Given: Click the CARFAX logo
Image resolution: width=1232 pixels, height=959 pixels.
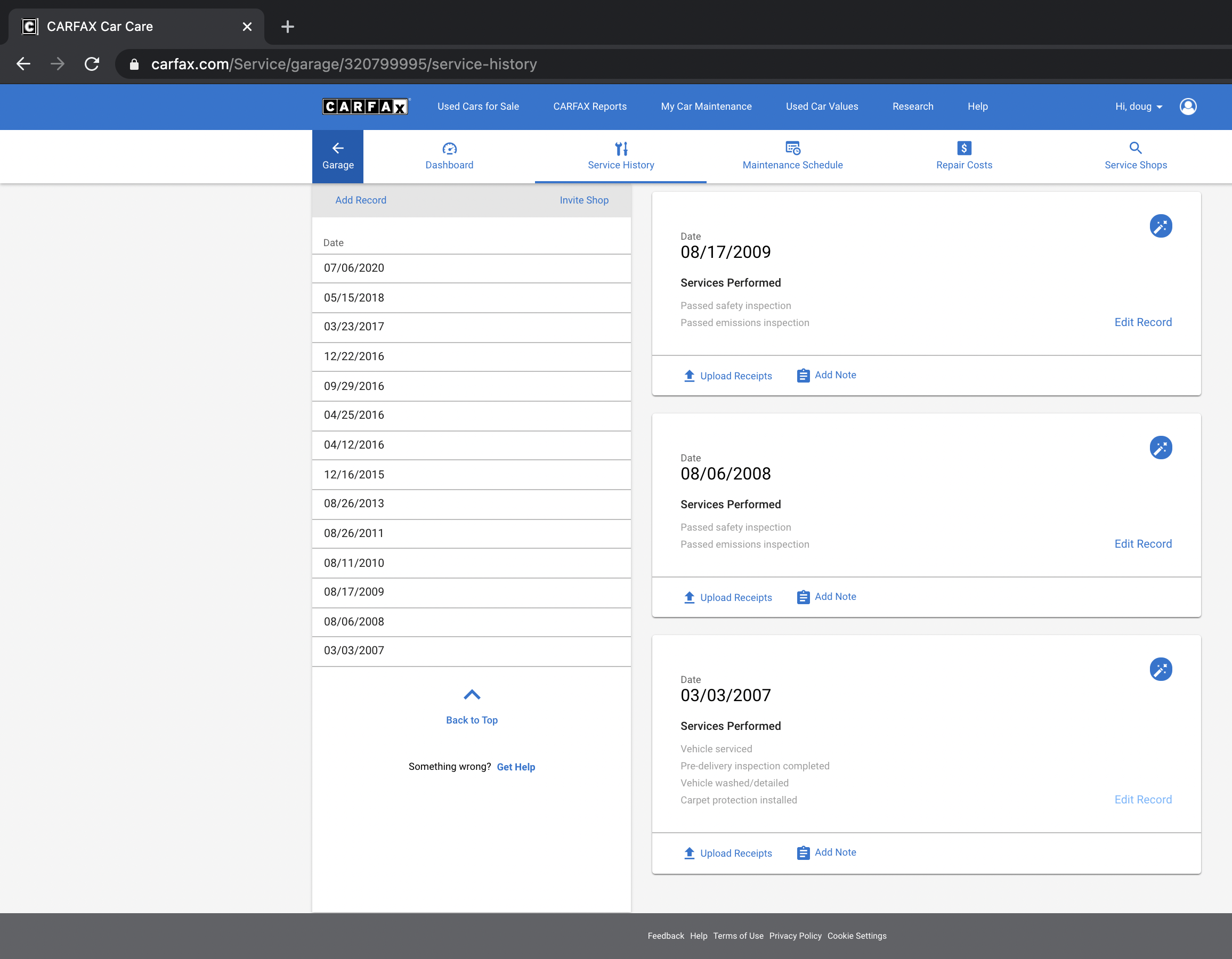Looking at the screenshot, I should 366,106.
